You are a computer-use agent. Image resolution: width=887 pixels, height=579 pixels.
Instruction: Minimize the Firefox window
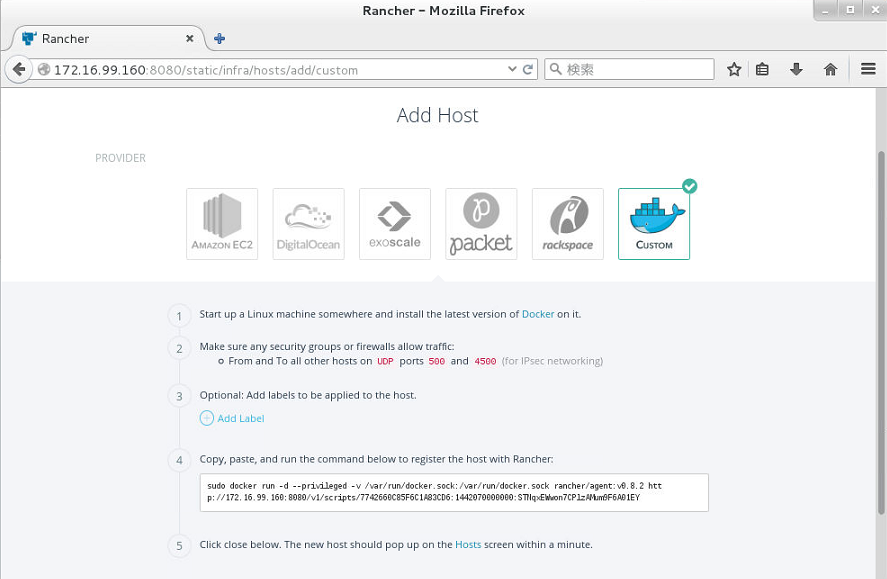[825, 10]
